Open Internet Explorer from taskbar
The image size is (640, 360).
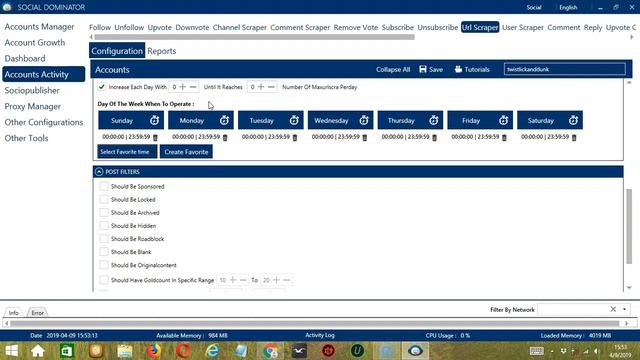(212, 351)
